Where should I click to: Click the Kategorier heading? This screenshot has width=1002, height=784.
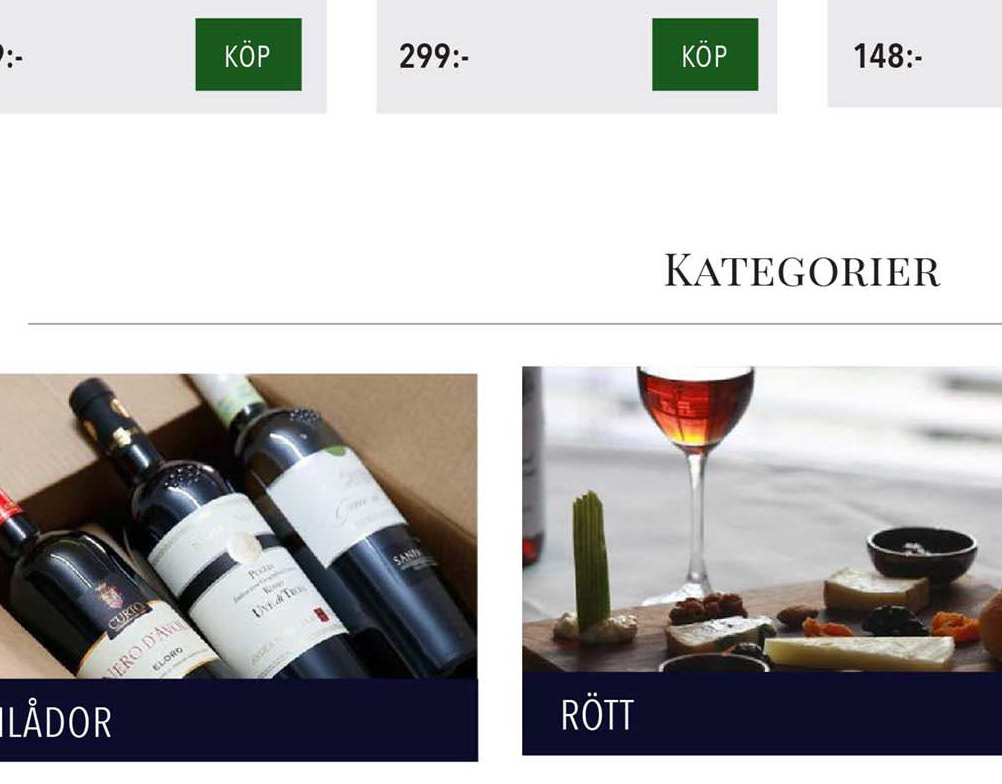(802, 270)
